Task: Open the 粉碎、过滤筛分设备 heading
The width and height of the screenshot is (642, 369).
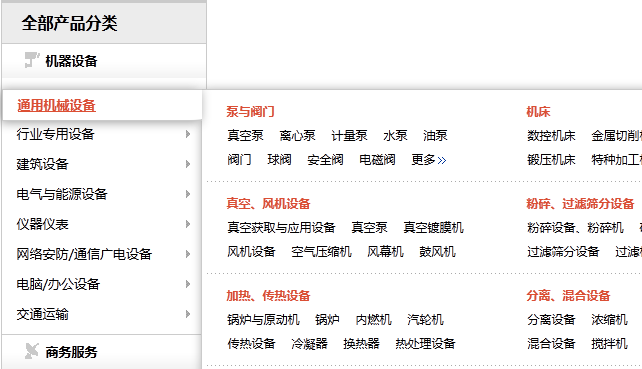Action: tap(580, 204)
